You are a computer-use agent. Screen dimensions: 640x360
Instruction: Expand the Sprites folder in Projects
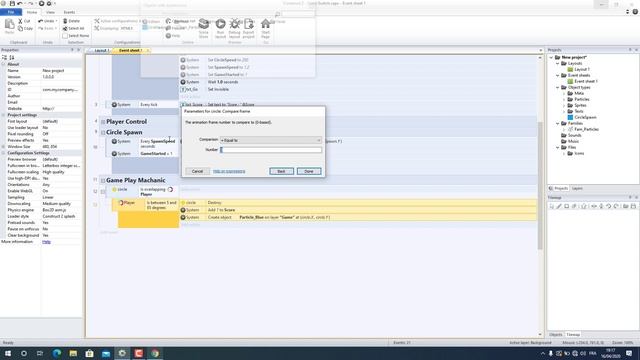(x=564, y=105)
